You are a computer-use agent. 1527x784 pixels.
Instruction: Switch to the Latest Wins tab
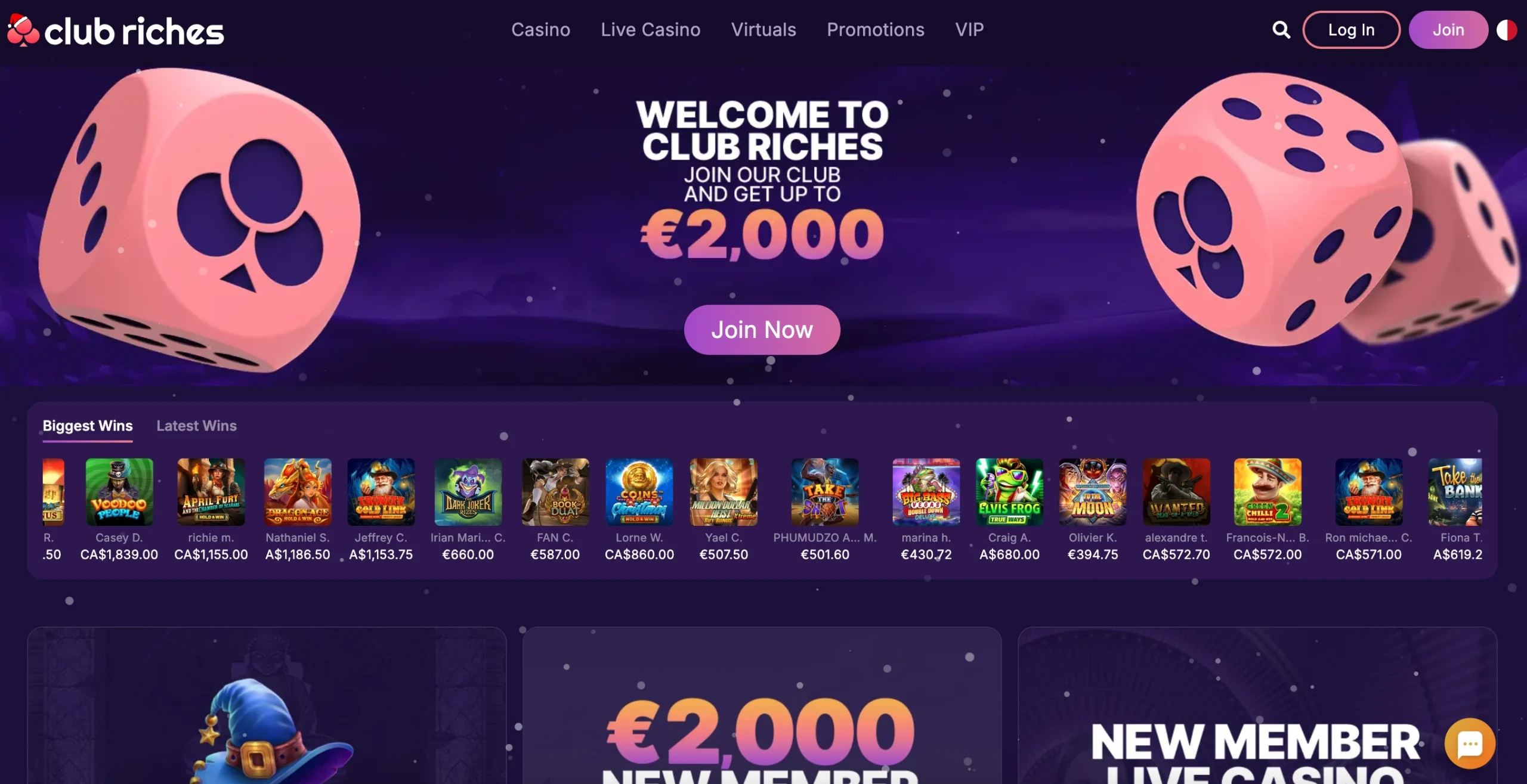(196, 426)
